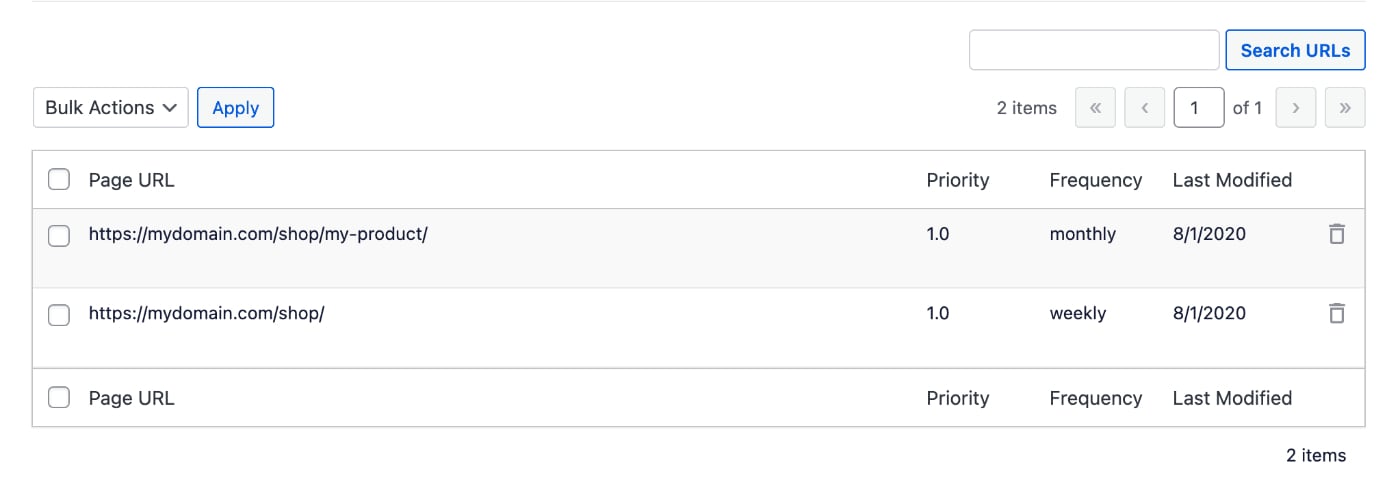Image resolution: width=1400 pixels, height=495 pixels.
Task: Select the mydomain.com/shop/ row checkbox
Action: point(59,315)
